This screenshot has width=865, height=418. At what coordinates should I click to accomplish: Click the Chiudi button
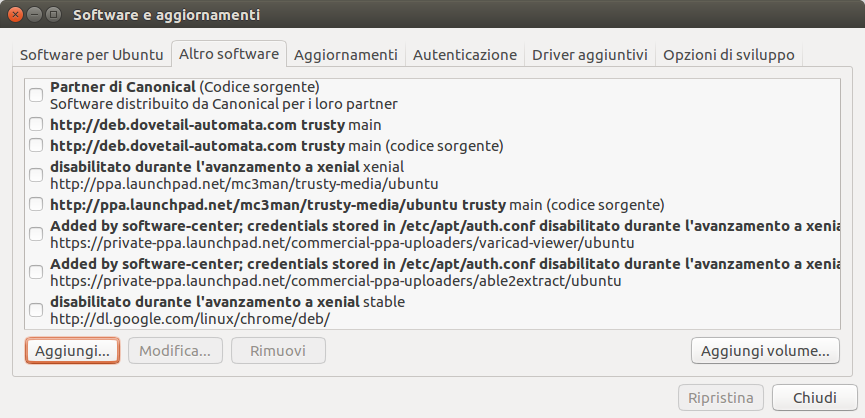(x=815, y=398)
